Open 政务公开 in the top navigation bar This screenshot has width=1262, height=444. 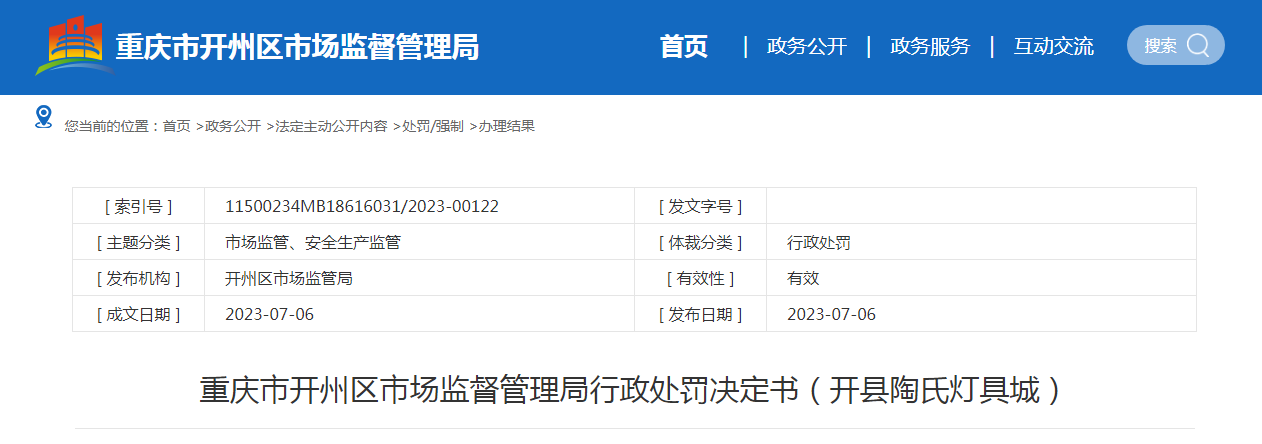[x=806, y=46]
